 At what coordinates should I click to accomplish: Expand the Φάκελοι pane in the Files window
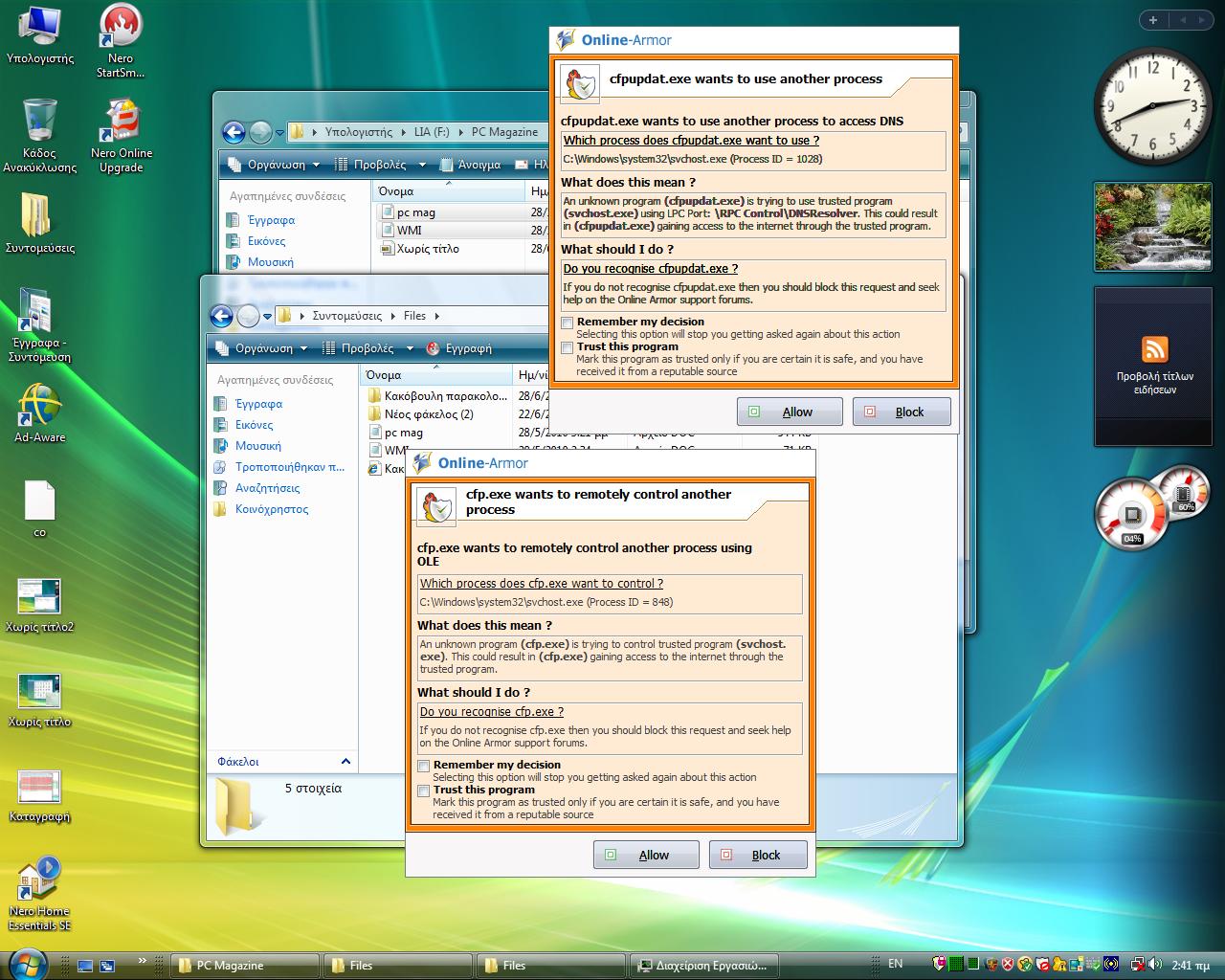click(345, 762)
